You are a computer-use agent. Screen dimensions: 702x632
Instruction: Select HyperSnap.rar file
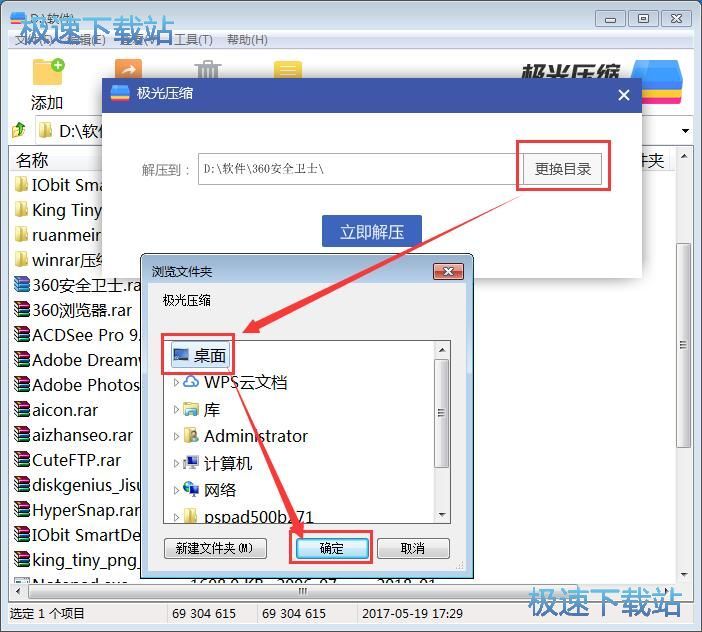pyautogui.click(x=77, y=510)
